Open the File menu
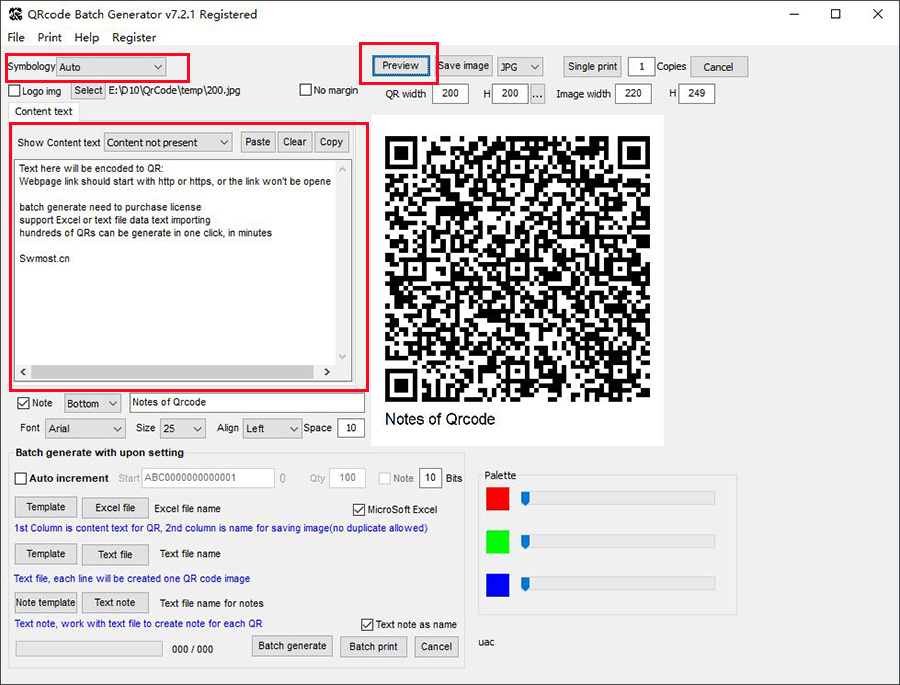Viewport: 900px width, 685px height. click(16, 37)
